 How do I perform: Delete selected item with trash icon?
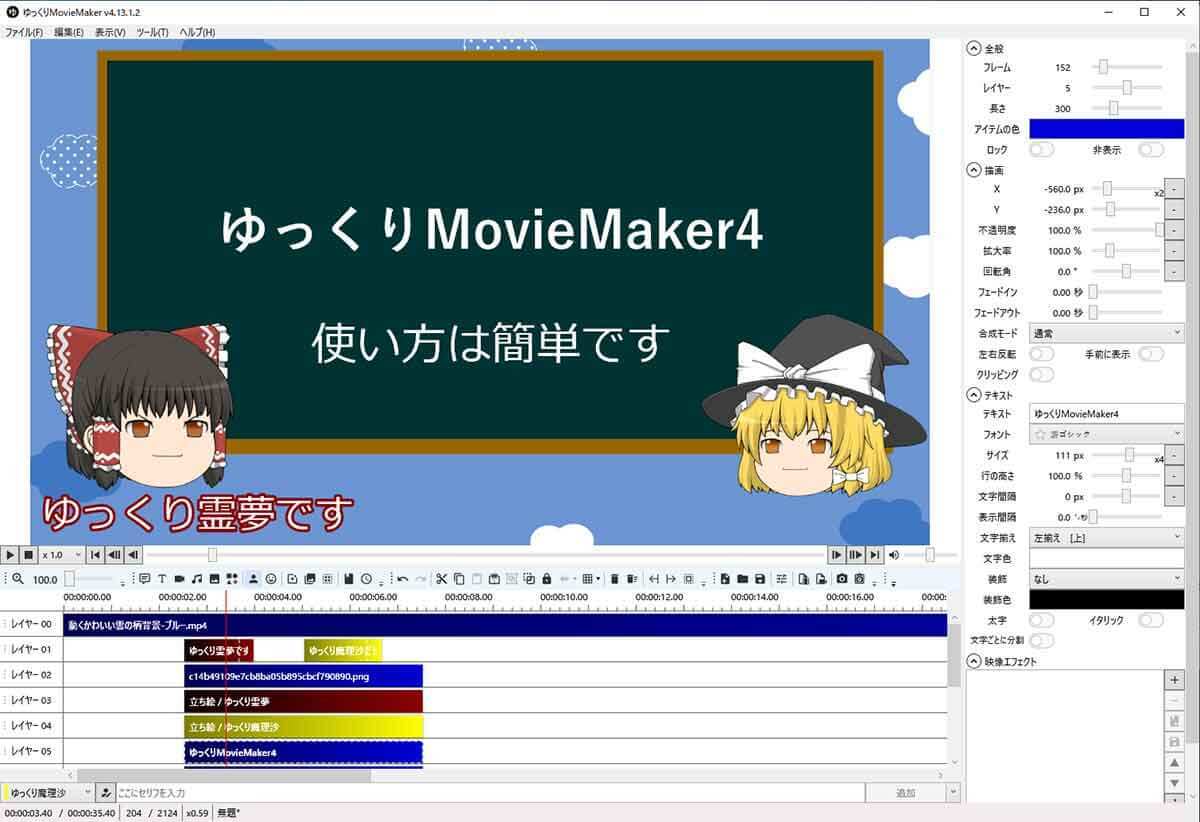(x=615, y=579)
